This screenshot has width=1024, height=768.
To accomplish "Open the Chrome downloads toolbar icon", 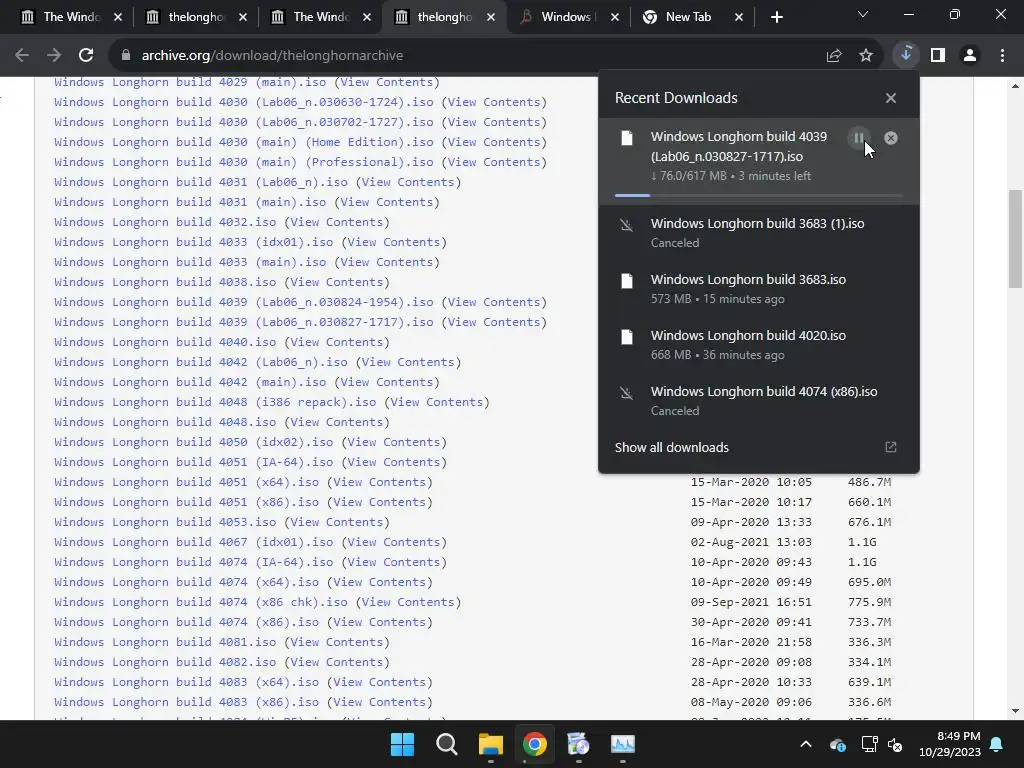I will (906, 55).
